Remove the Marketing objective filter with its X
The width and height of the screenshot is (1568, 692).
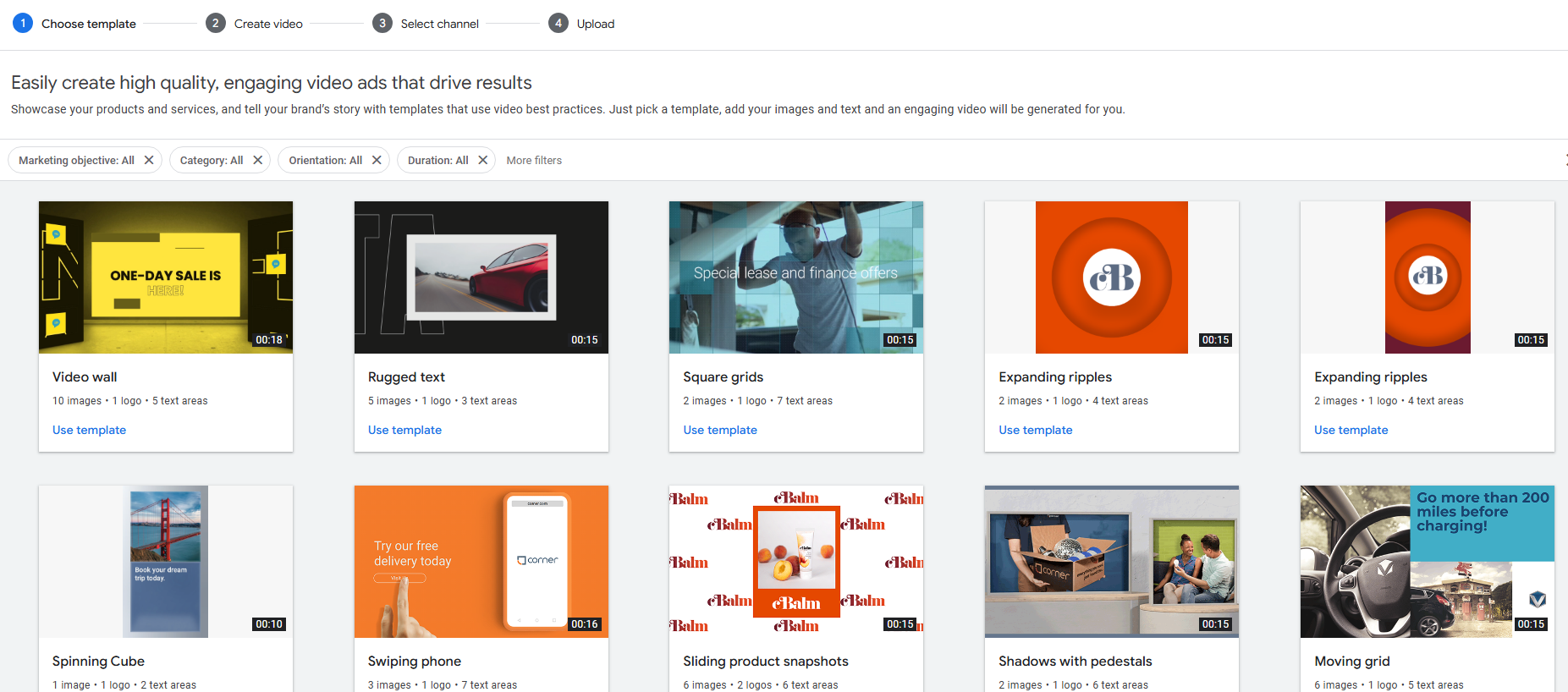149,160
